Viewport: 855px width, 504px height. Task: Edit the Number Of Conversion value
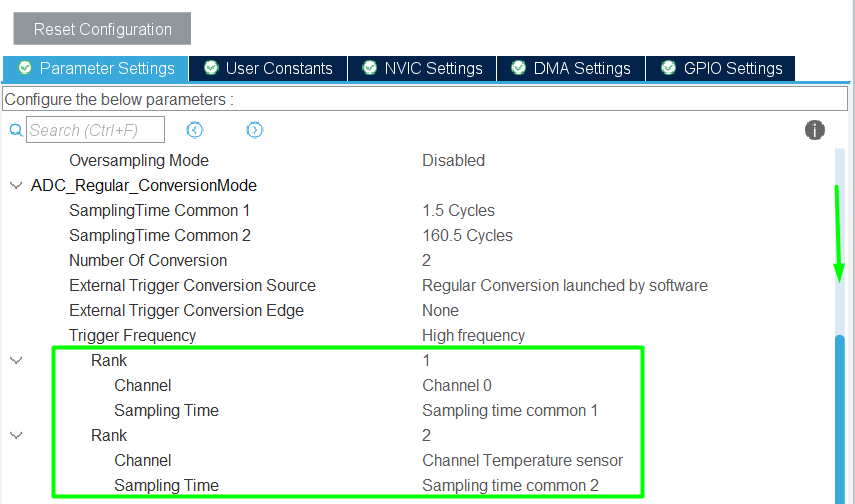pos(427,260)
